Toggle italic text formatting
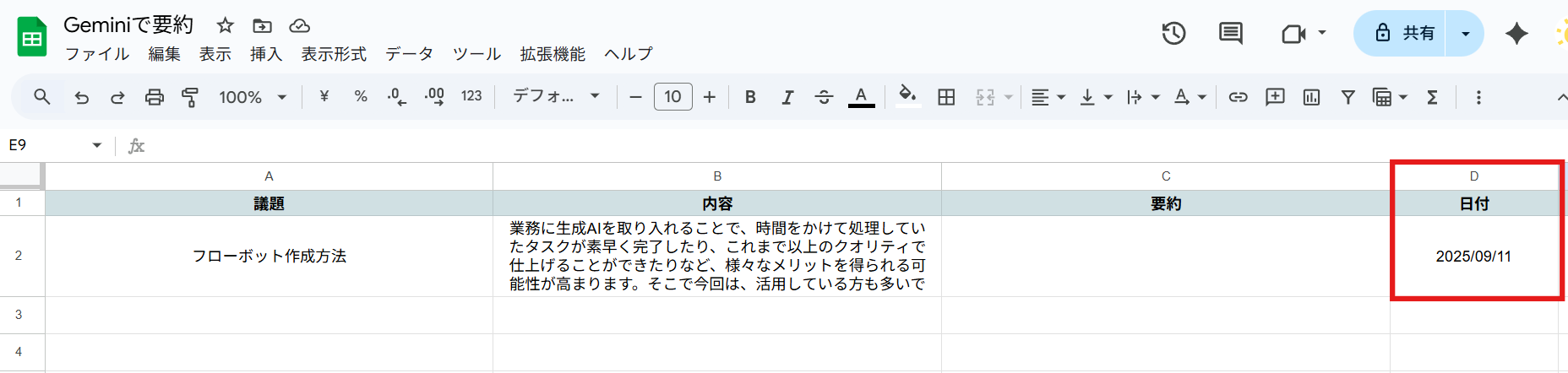Image resolution: width=1568 pixels, height=373 pixels. pos(787,97)
